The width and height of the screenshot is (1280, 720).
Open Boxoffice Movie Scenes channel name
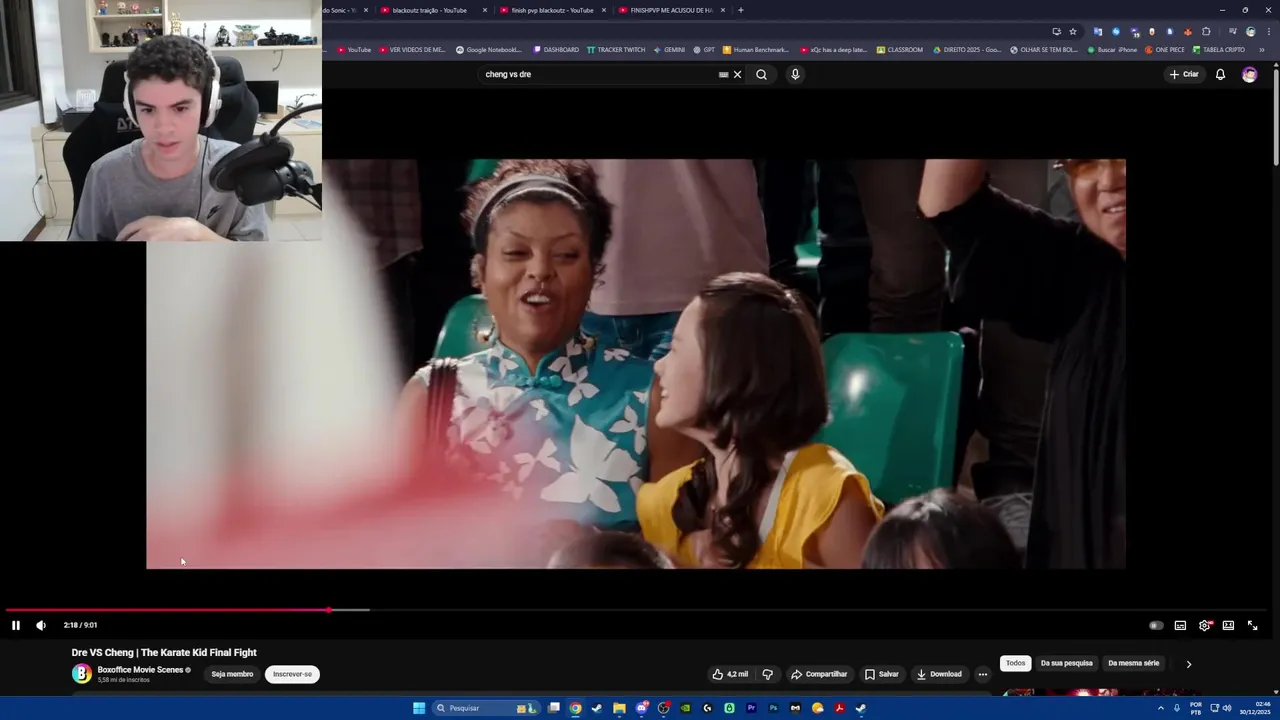coord(140,670)
